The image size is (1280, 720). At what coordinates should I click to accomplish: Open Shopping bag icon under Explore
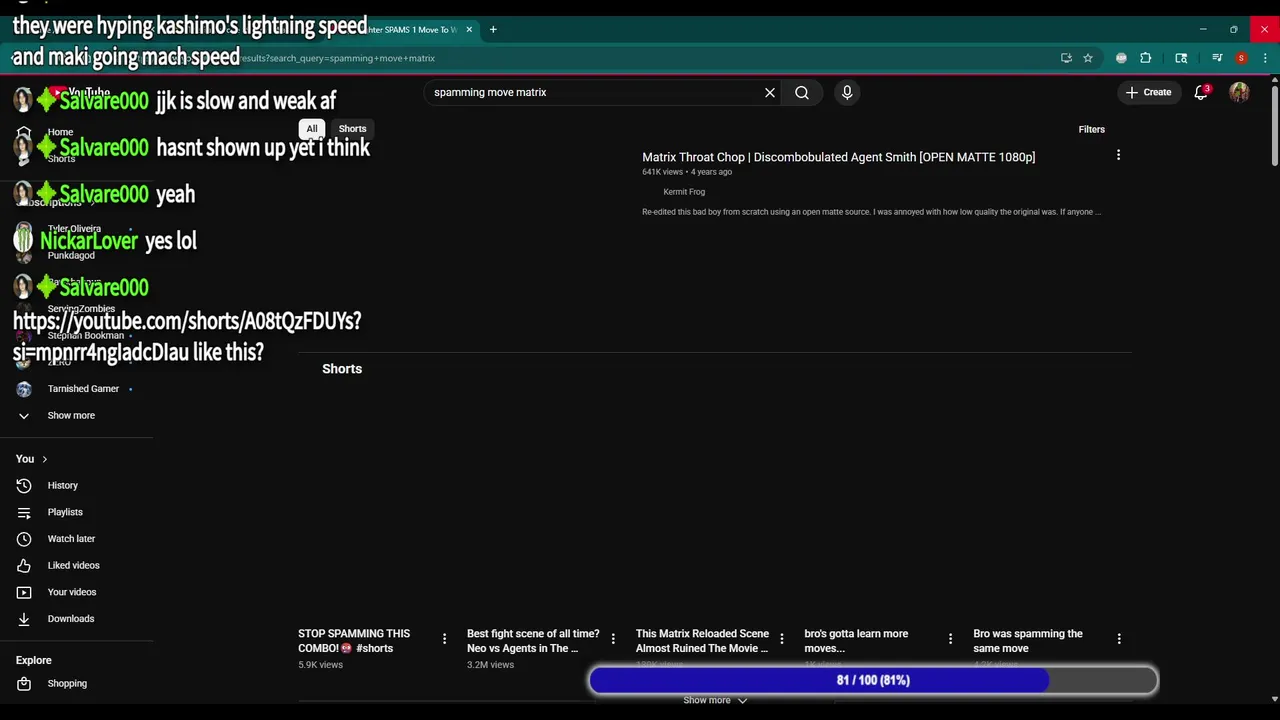click(x=24, y=683)
